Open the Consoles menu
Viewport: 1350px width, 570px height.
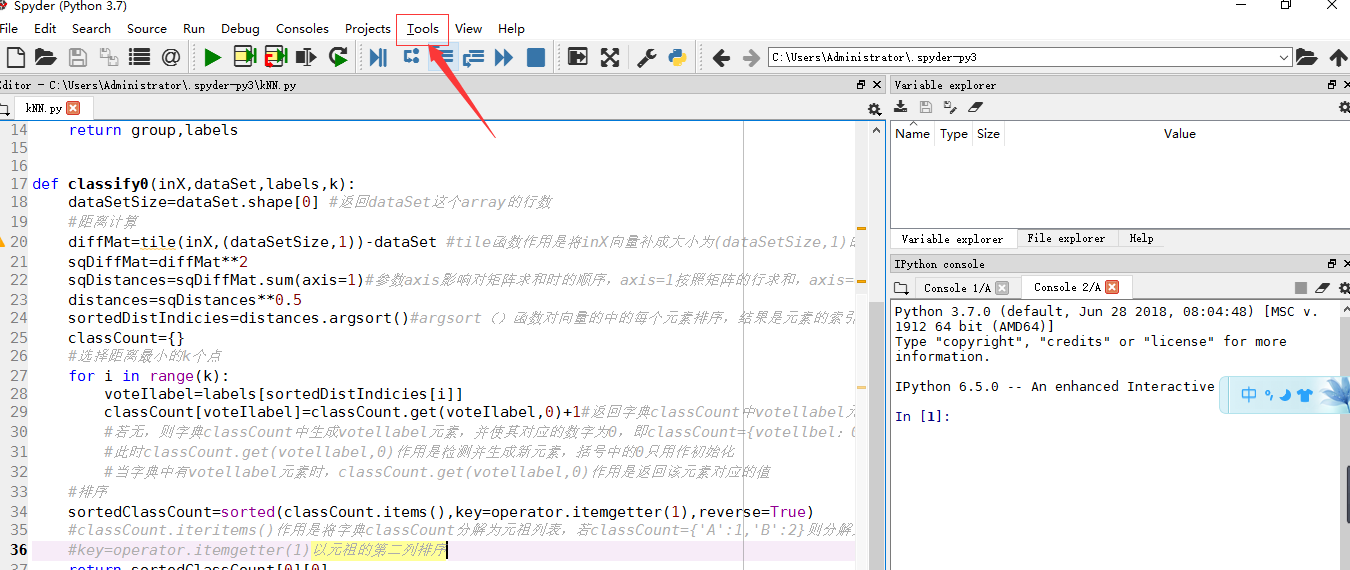302,28
